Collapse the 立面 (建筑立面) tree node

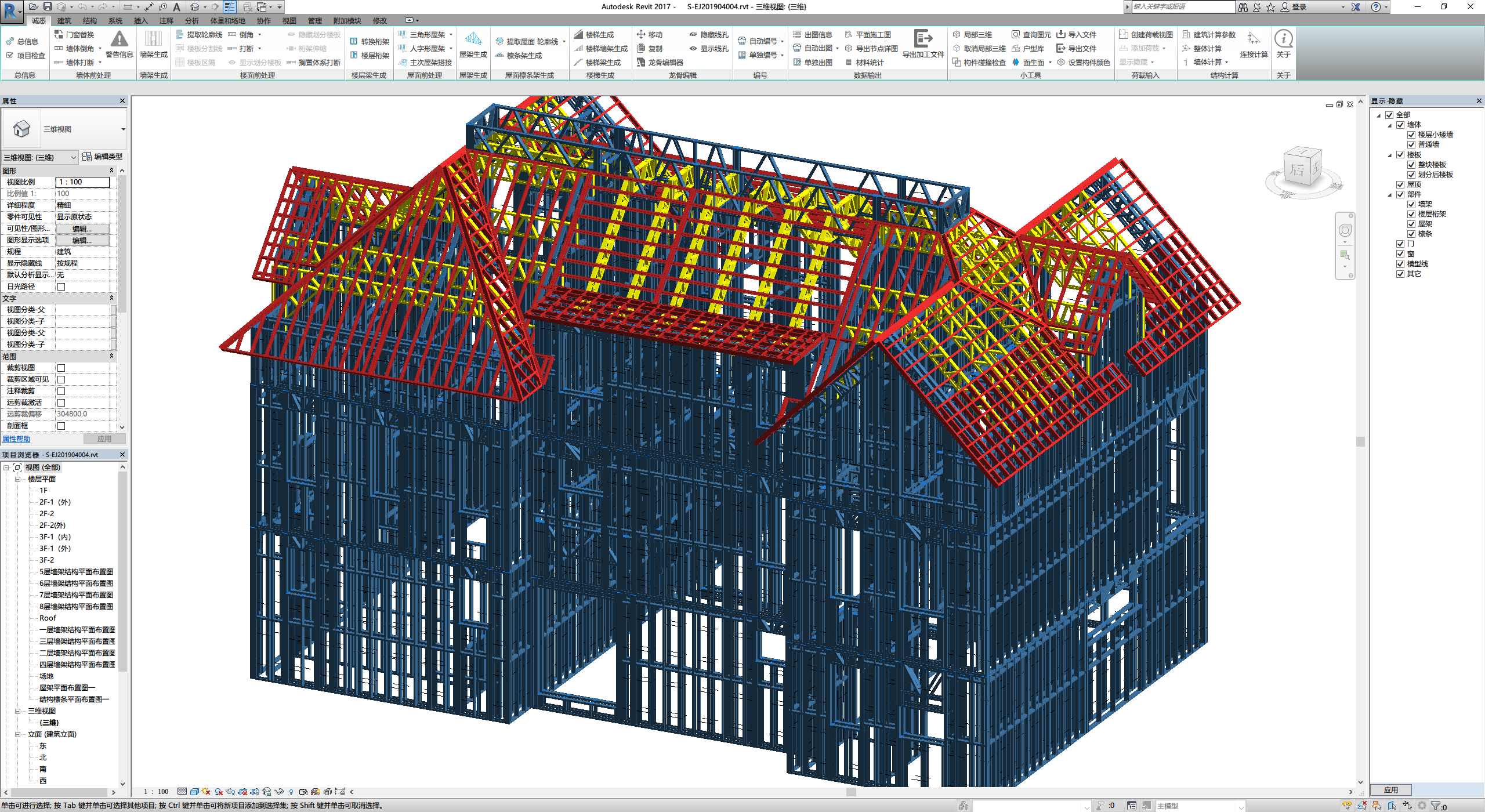pyautogui.click(x=18, y=734)
